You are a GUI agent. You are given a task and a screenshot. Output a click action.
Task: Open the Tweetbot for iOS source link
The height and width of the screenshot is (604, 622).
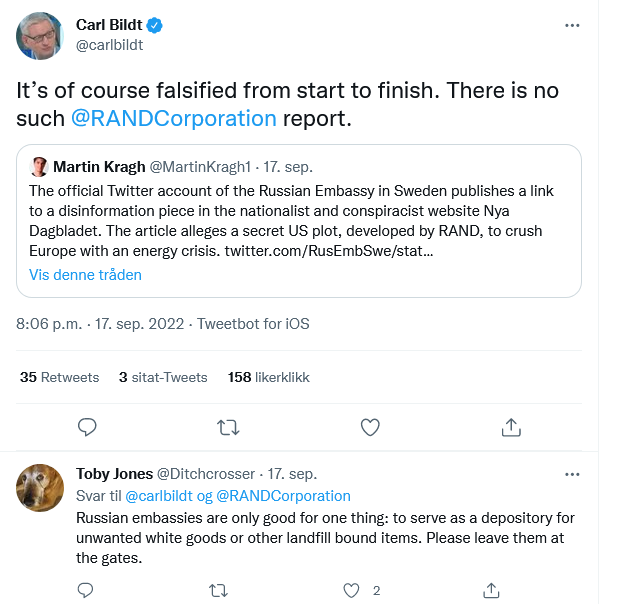tap(253, 324)
